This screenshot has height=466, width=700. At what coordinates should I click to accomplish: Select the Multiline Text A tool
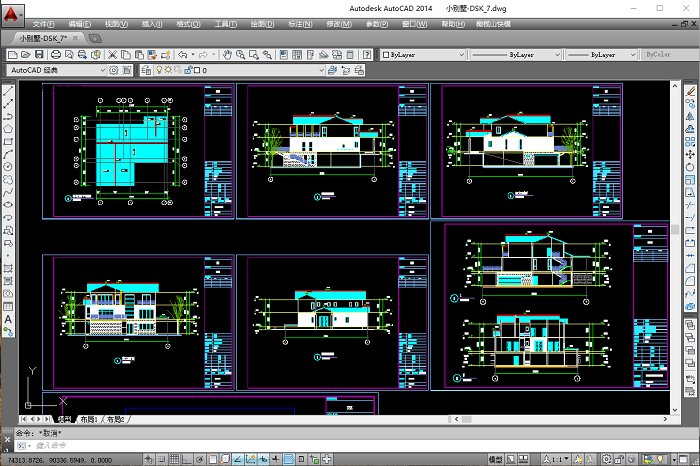click(x=8, y=320)
